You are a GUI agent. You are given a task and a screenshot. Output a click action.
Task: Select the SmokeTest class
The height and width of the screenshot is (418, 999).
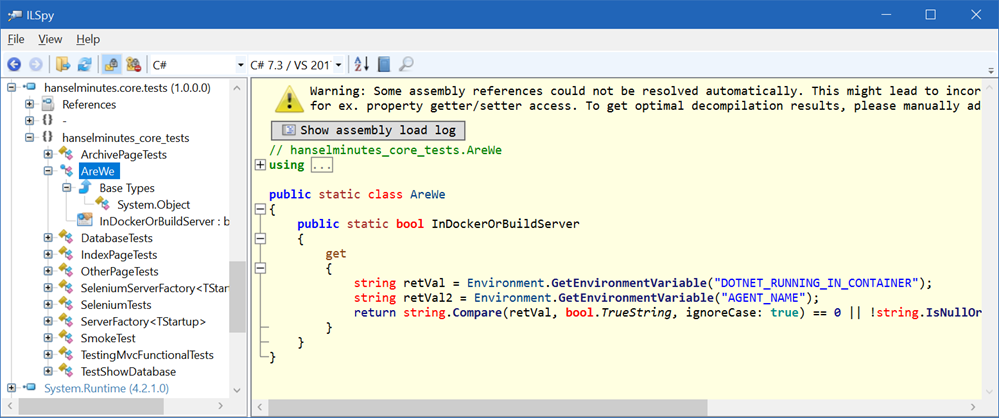108,338
